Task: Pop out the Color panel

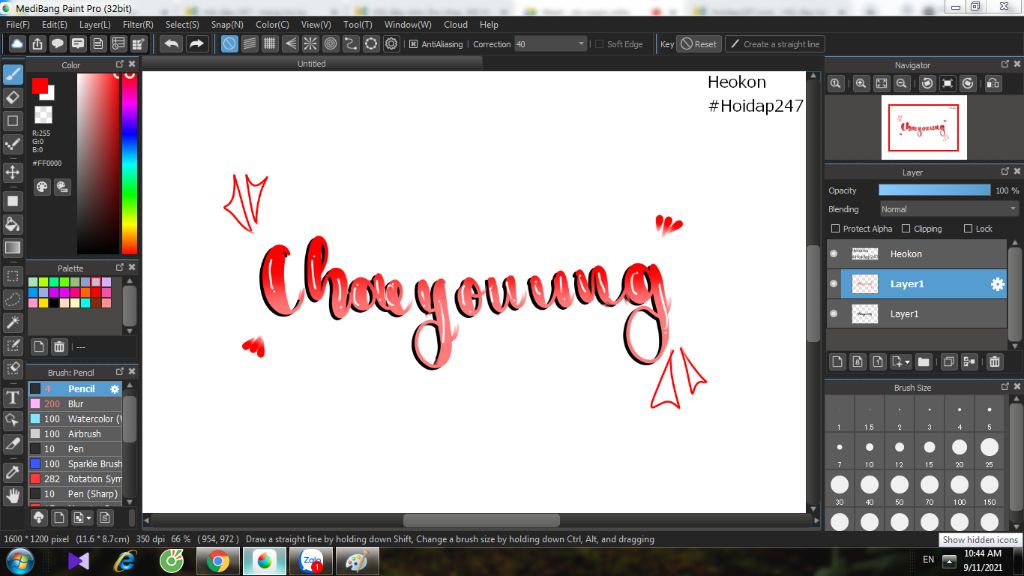Action: pos(120,64)
